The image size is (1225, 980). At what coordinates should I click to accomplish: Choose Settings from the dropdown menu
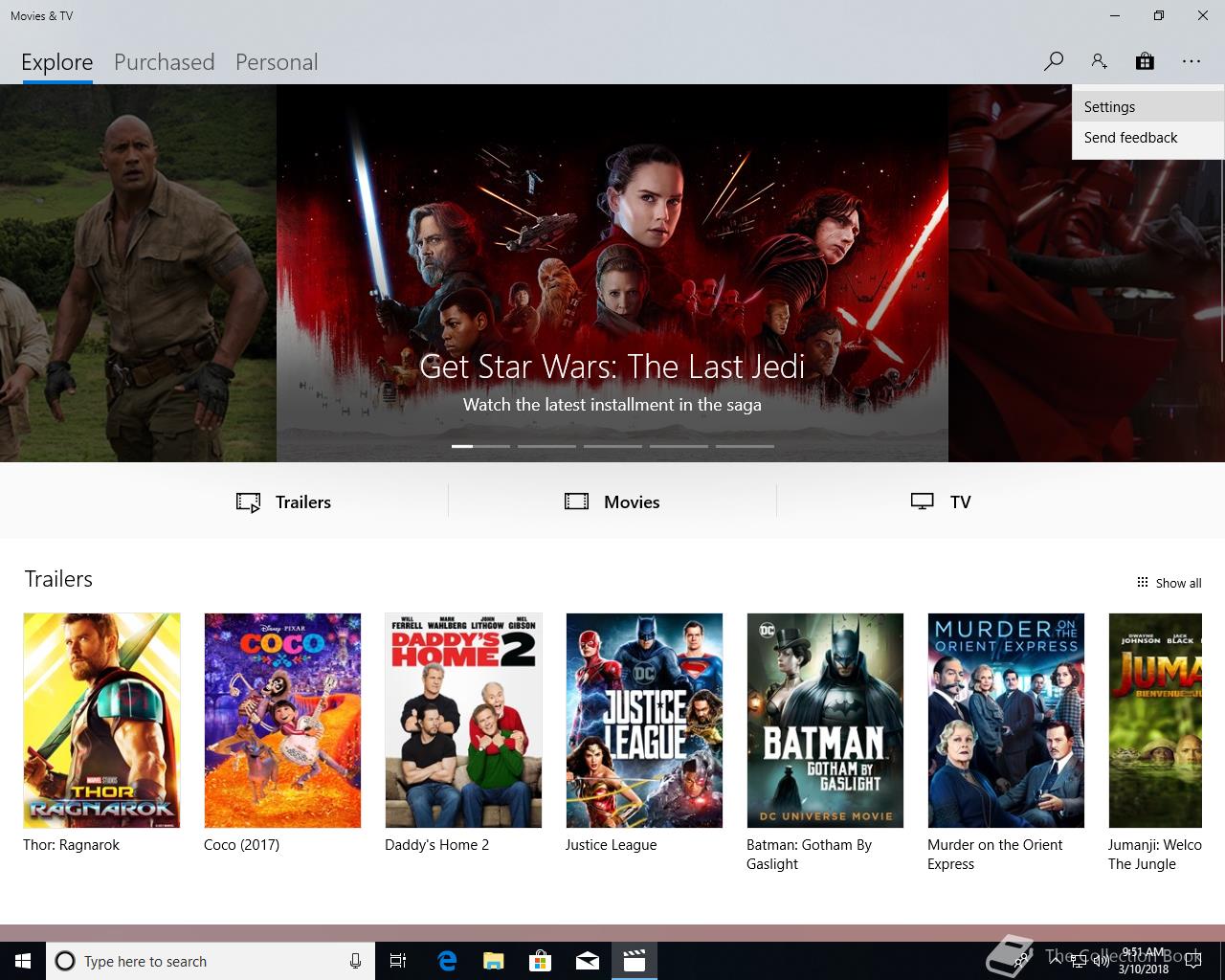point(1147,107)
